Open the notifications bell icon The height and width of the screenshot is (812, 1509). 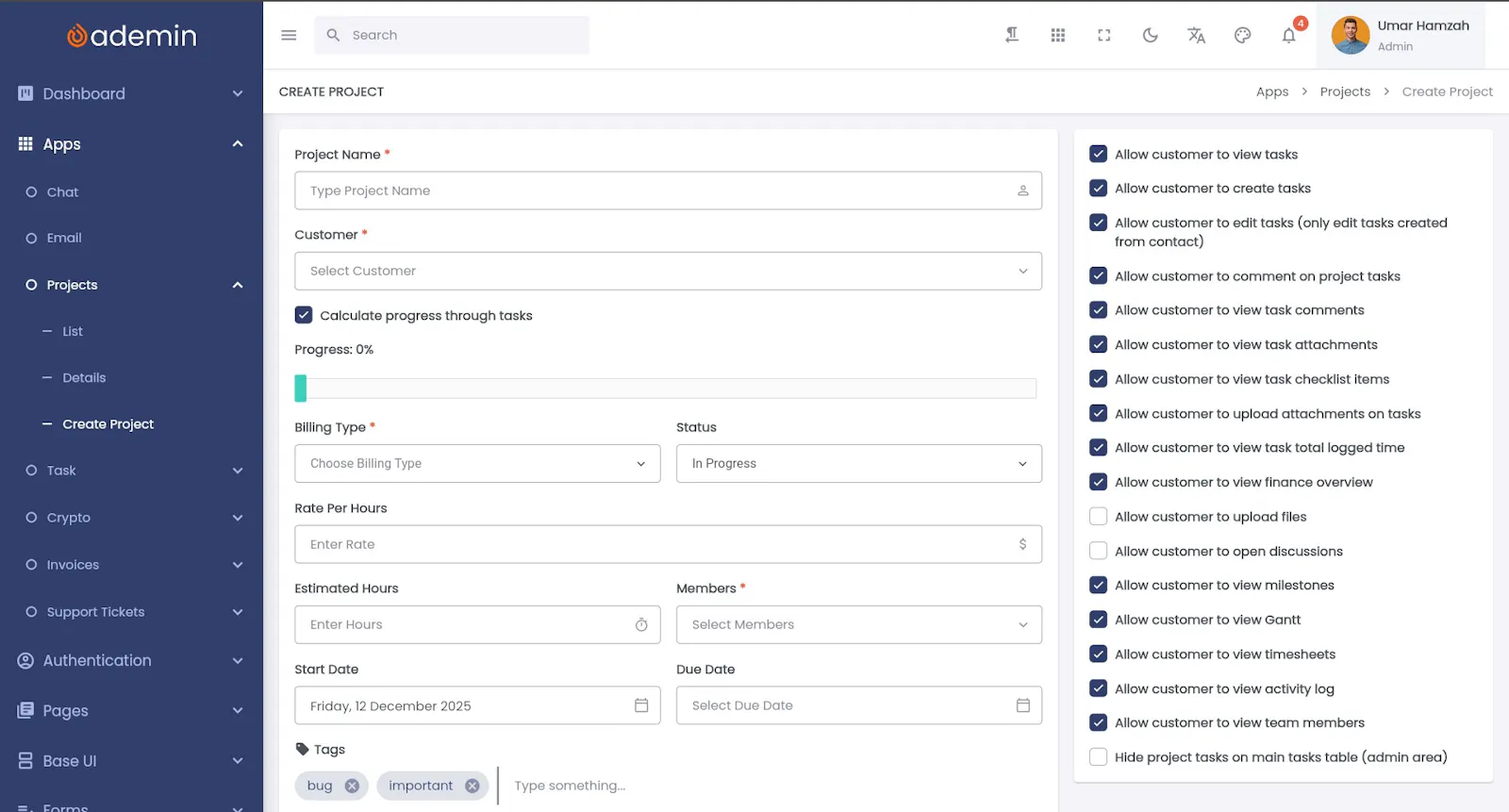[x=1288, y=35]
